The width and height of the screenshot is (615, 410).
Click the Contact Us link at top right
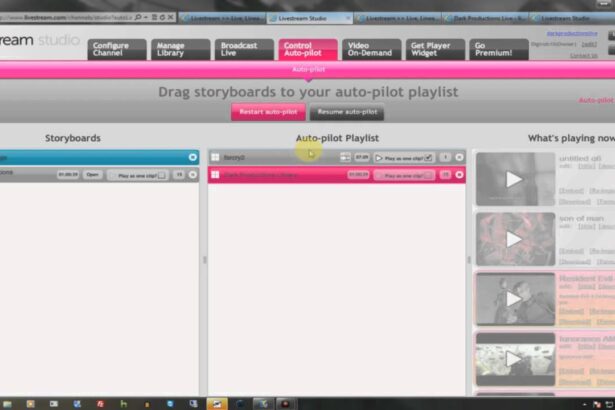584,56
